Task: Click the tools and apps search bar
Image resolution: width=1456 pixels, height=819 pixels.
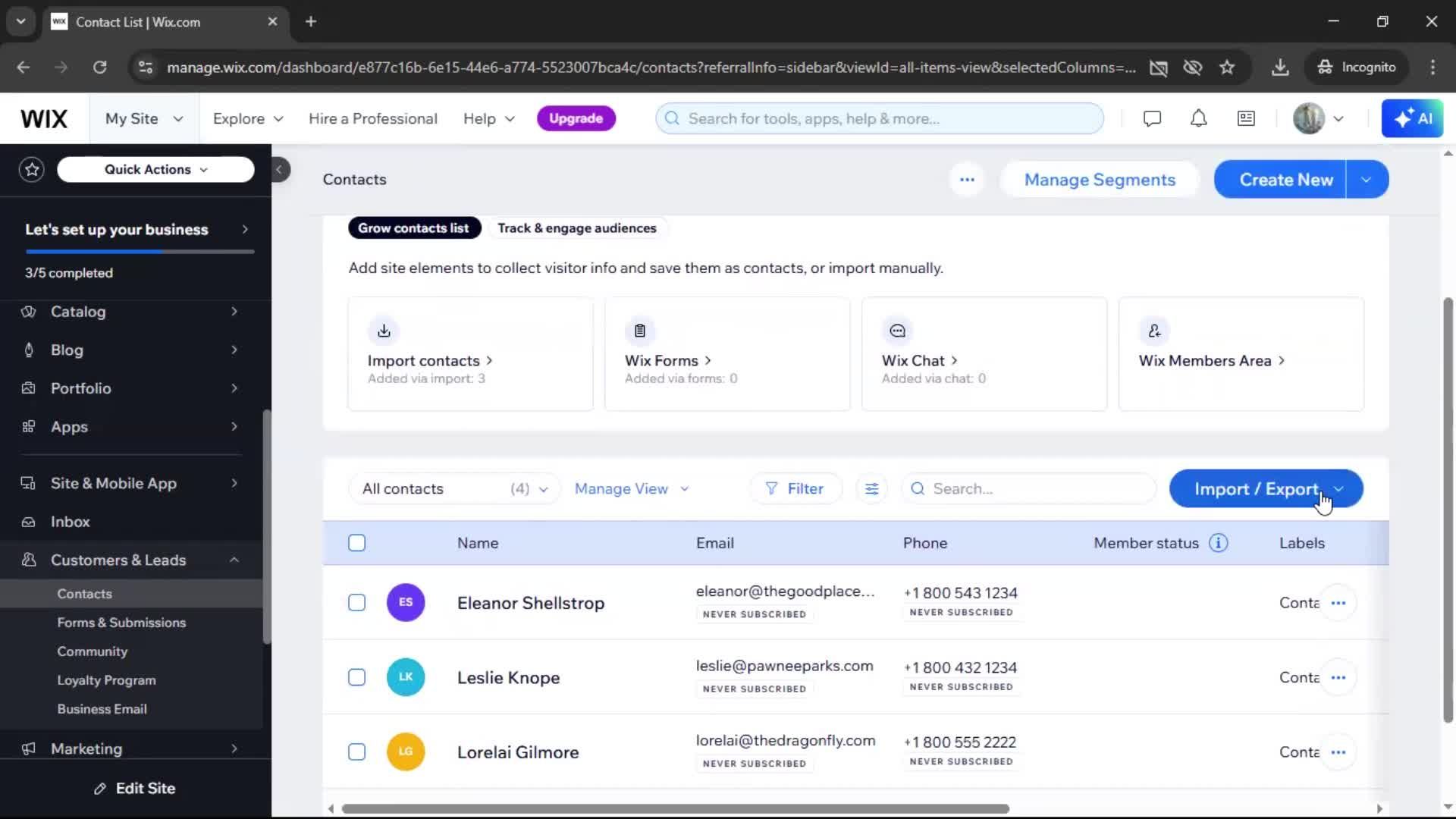Action: (x=880, y=119)
